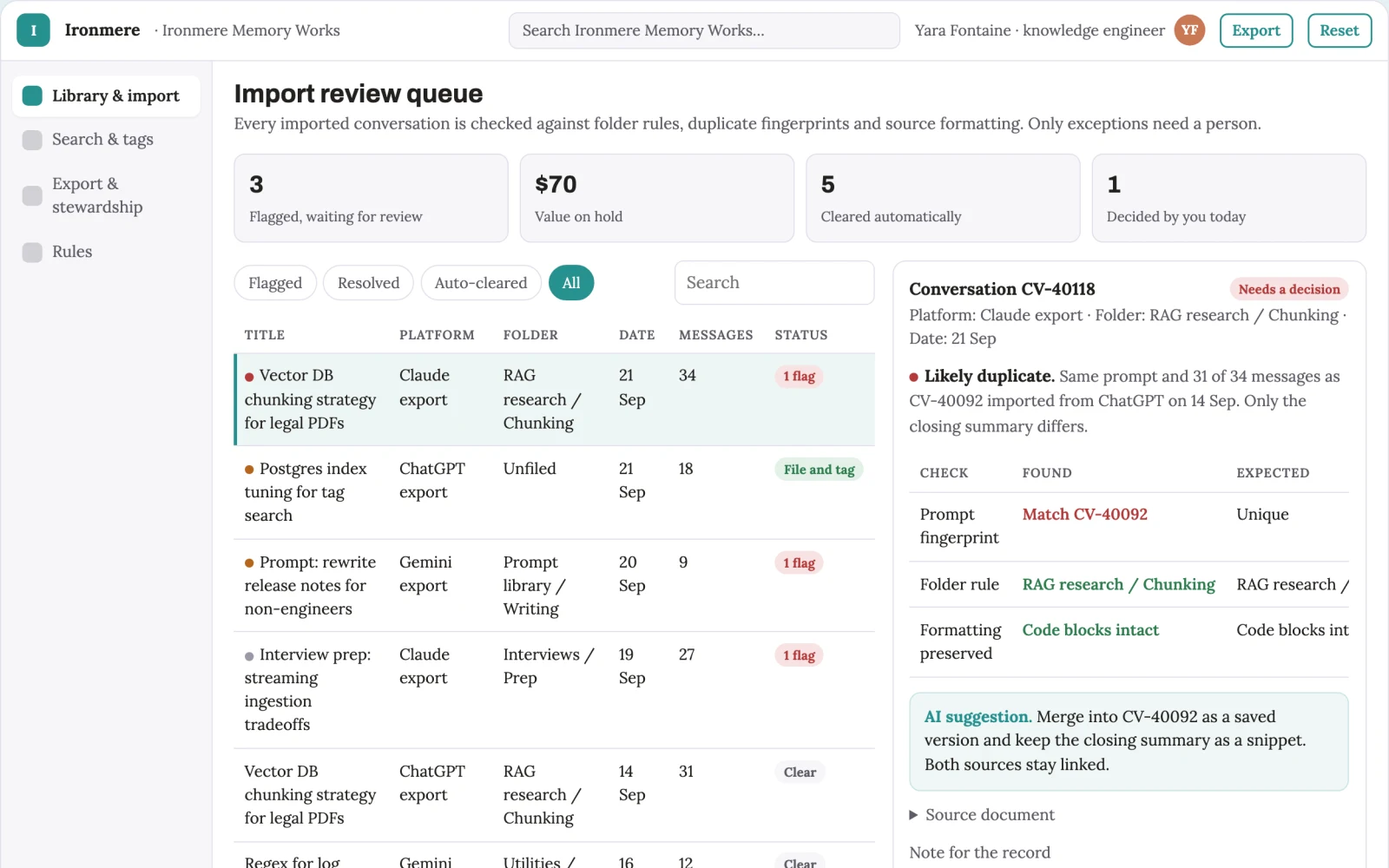Show Auto-cleared conversations
1389x868 pixels.
481,283
